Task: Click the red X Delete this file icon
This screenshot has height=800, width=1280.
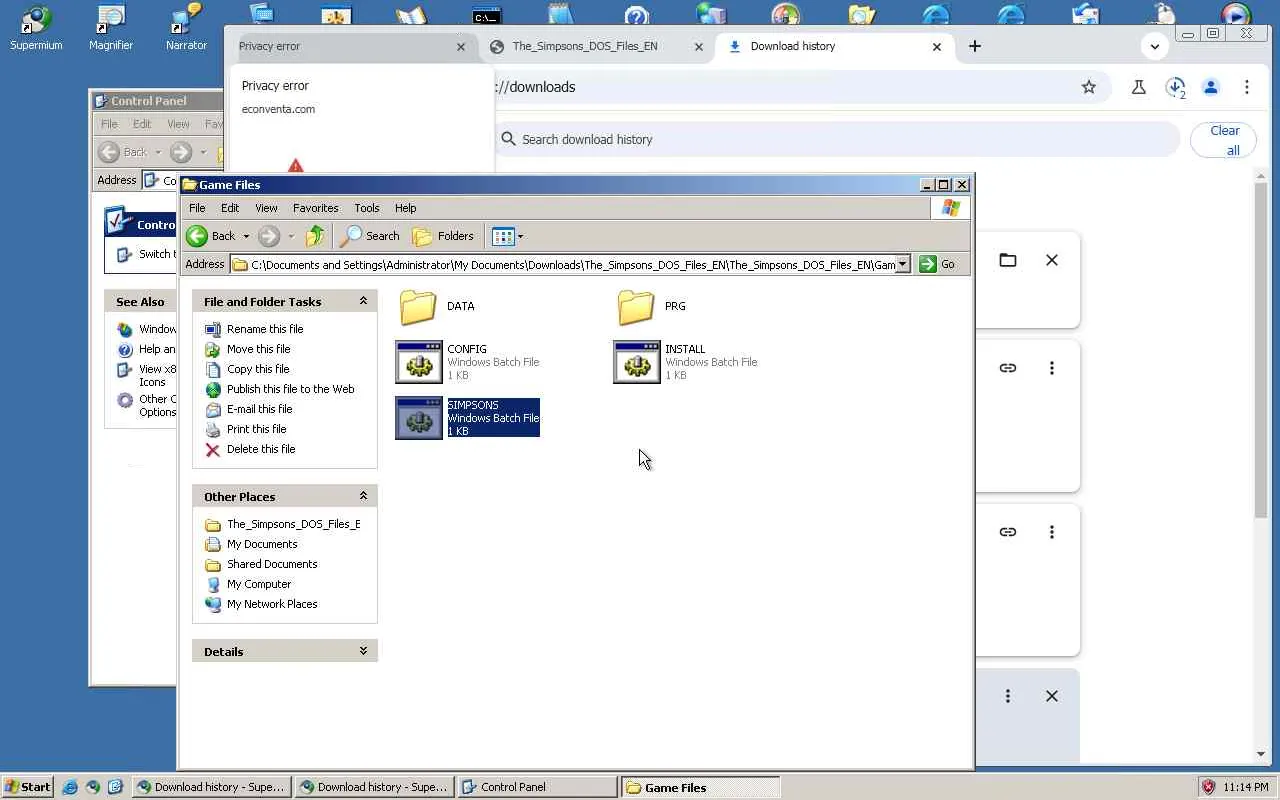Action: 212,450
